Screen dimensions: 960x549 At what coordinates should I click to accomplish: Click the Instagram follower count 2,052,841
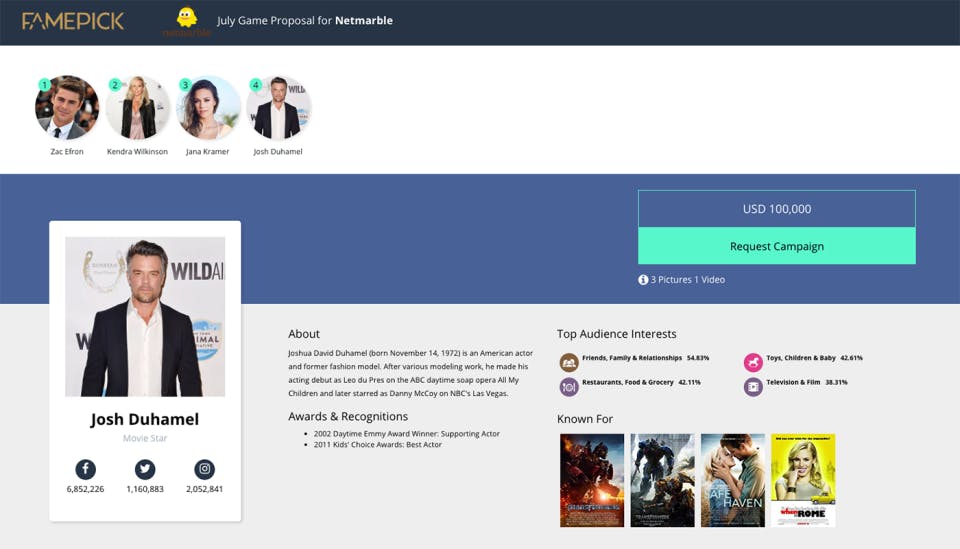(x=204, y=489)
